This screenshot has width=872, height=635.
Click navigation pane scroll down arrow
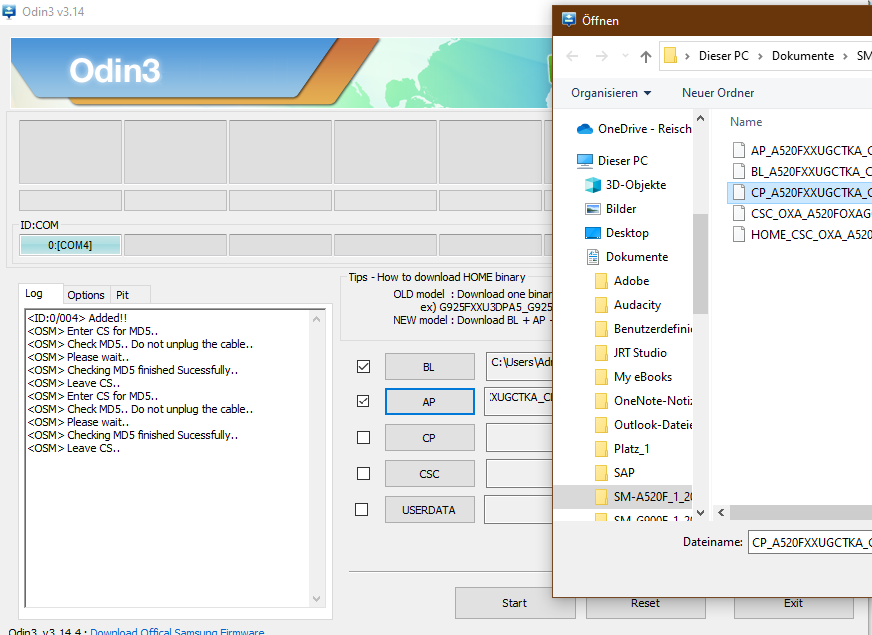(x=701, y=513)
